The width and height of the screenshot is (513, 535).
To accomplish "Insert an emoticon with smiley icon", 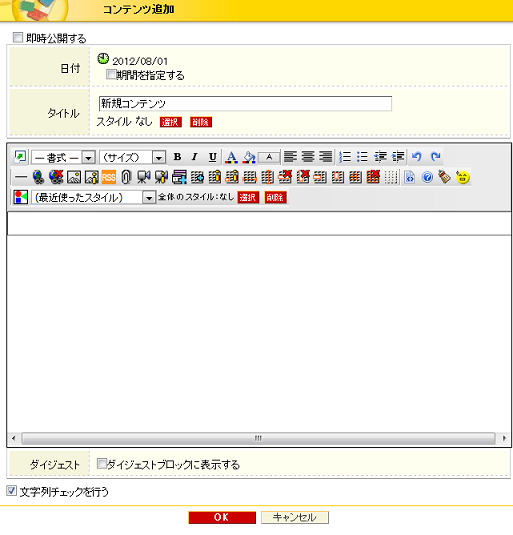I will pos(463,177).
